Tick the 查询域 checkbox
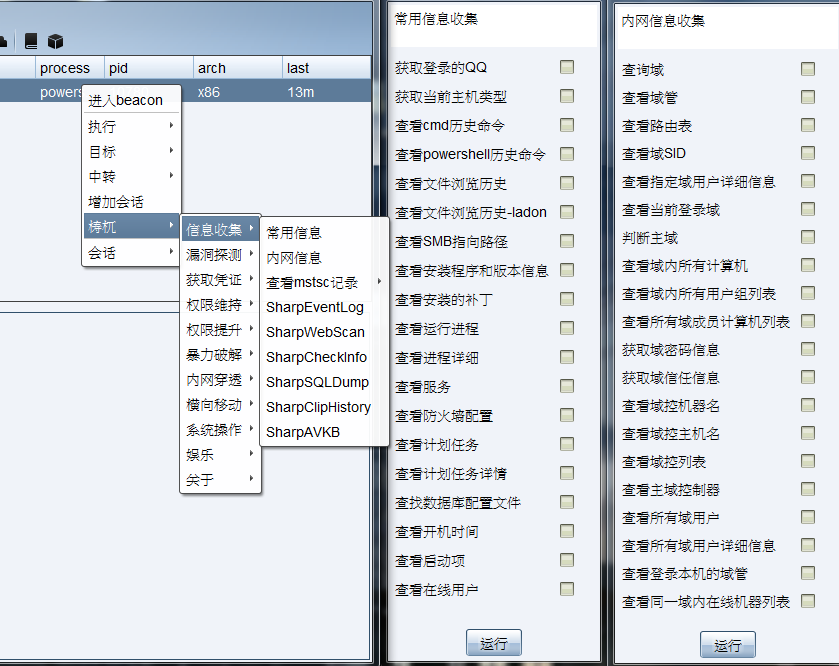839x666 pixels. point(808,69)
